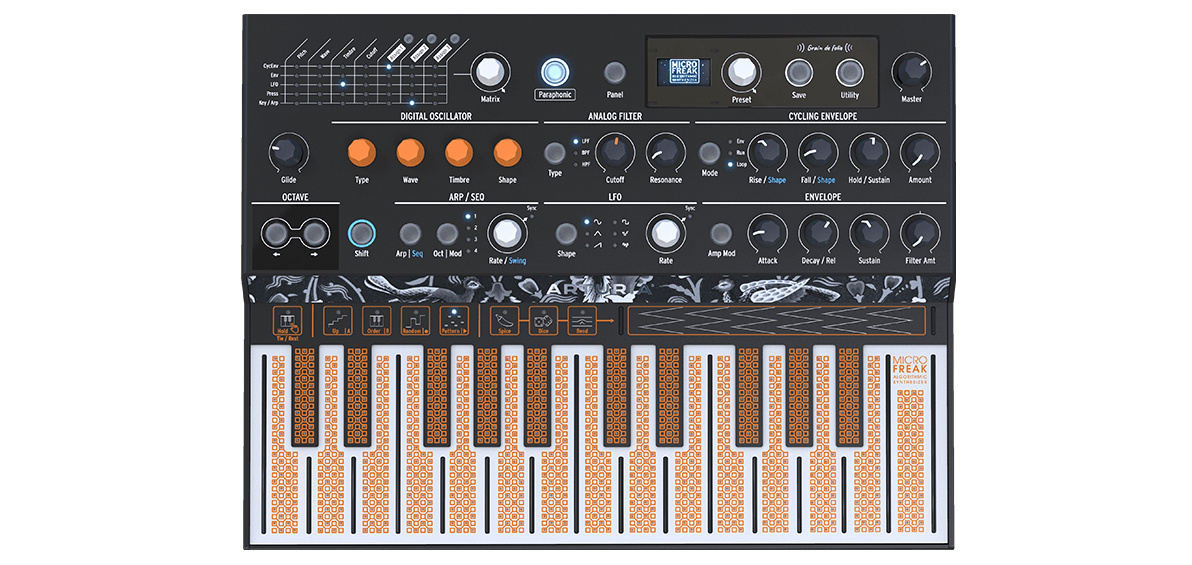Viewport: 1192px width, 565px height.
Task: Click the orange Wave knob
Action: (411, 153)
